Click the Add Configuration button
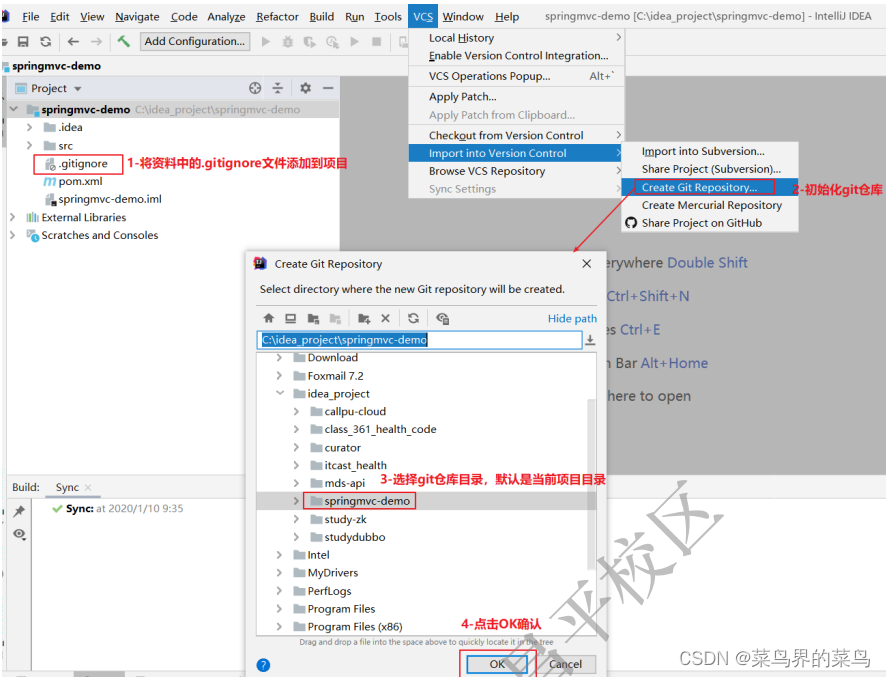886x677 pixels. [195, 41]
